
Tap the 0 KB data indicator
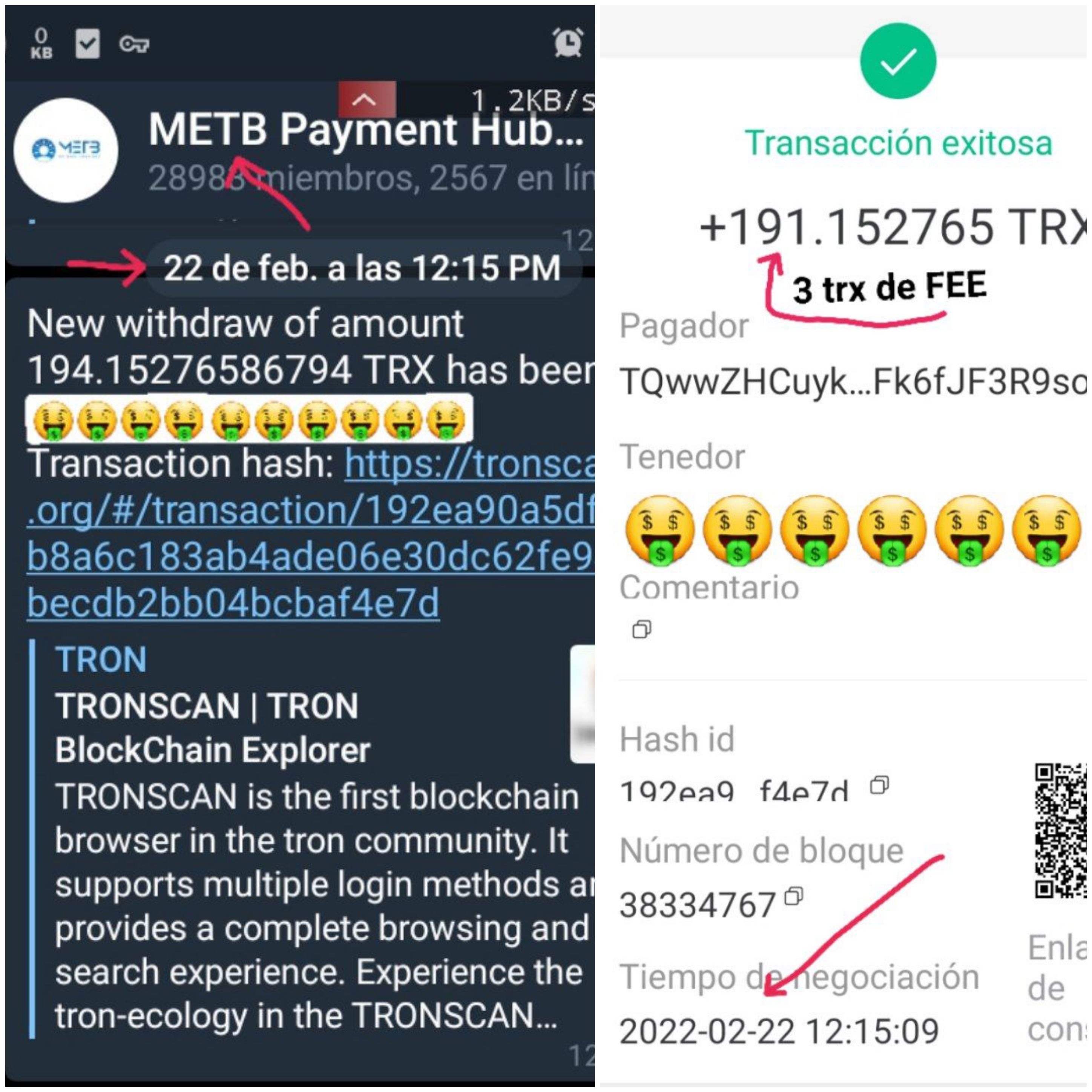(41, 43)
